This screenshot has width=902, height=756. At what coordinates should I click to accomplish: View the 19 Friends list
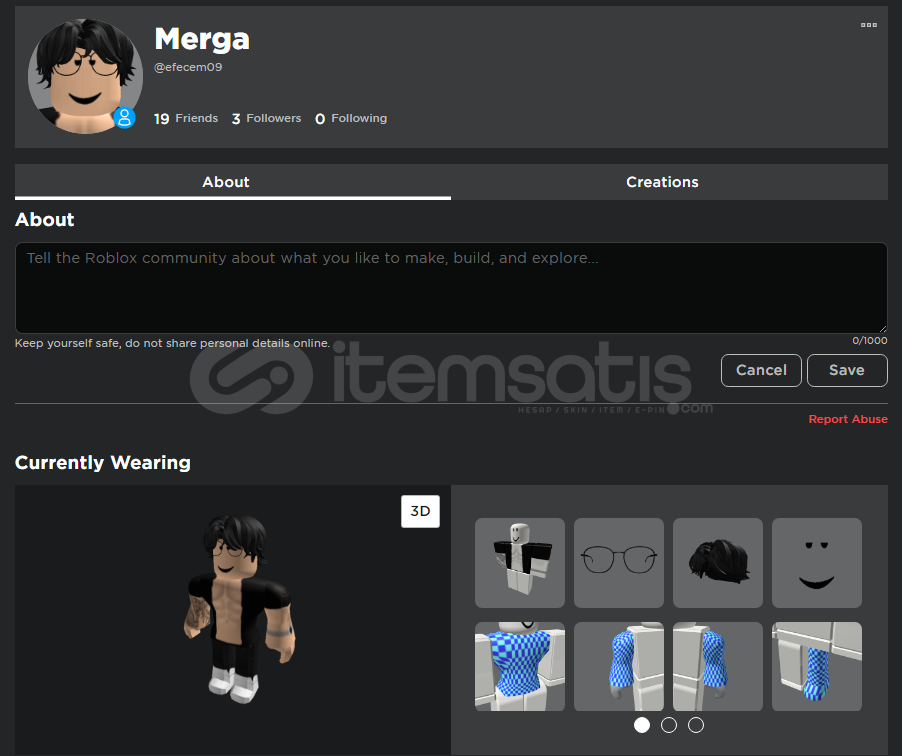(x=186, y=119)
